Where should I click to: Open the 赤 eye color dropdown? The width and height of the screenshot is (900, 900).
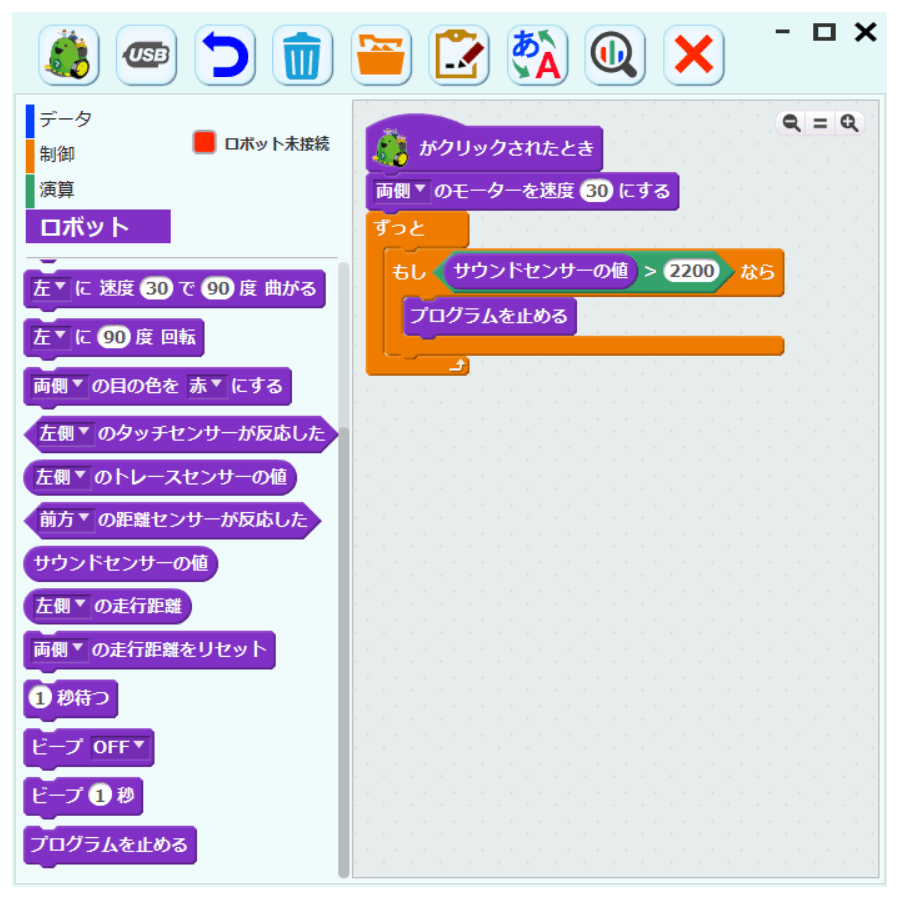pos(205,385)
